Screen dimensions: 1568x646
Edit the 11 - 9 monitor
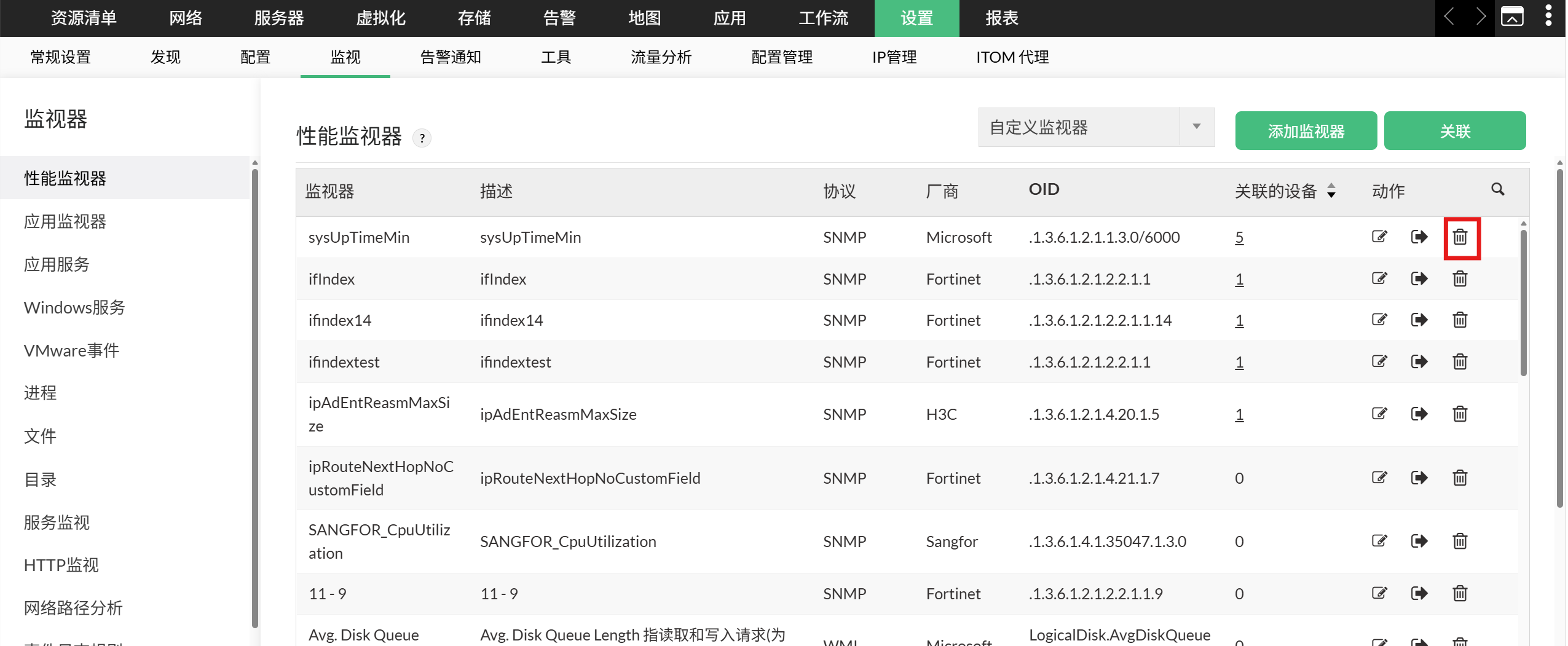coord(1379,593)
